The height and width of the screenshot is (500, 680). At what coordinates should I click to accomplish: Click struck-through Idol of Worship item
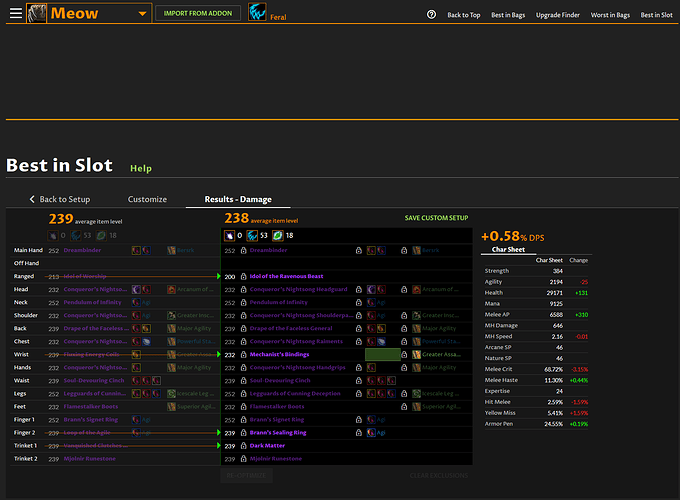(85, 276)
